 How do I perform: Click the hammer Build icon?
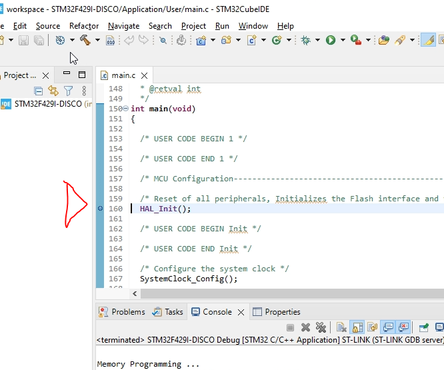85,40
